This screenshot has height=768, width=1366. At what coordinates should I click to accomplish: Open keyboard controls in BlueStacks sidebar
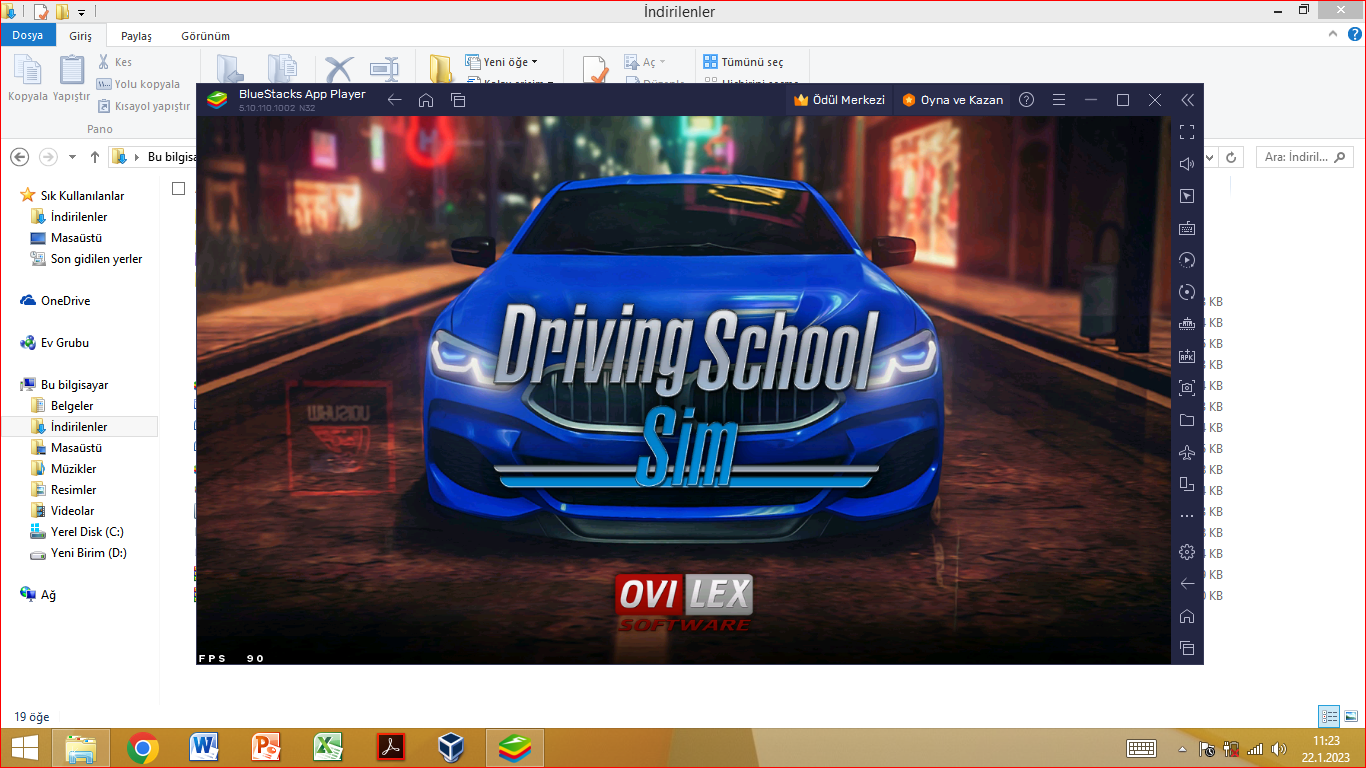1187,228
